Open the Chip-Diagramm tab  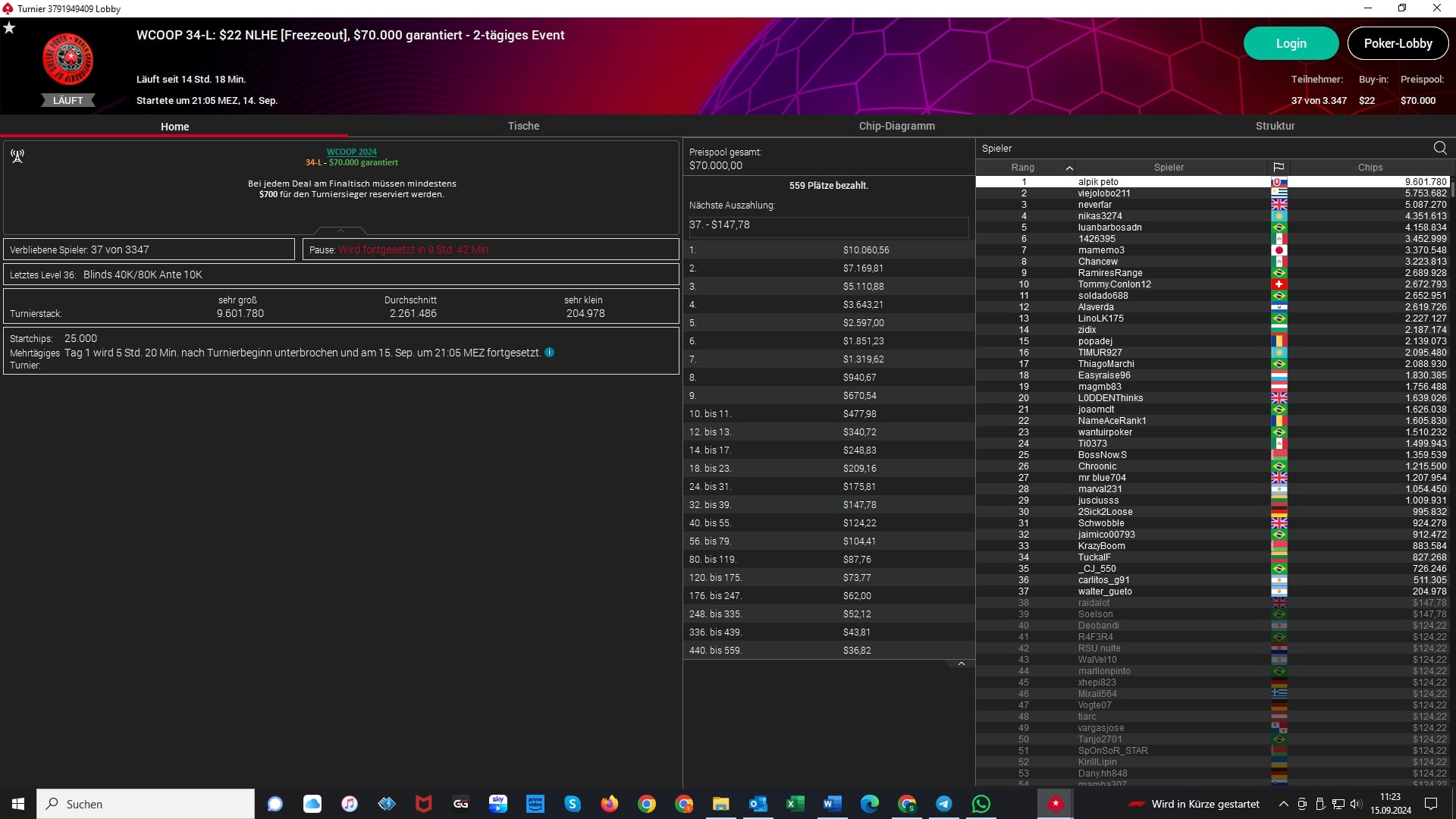click(896, 126)
